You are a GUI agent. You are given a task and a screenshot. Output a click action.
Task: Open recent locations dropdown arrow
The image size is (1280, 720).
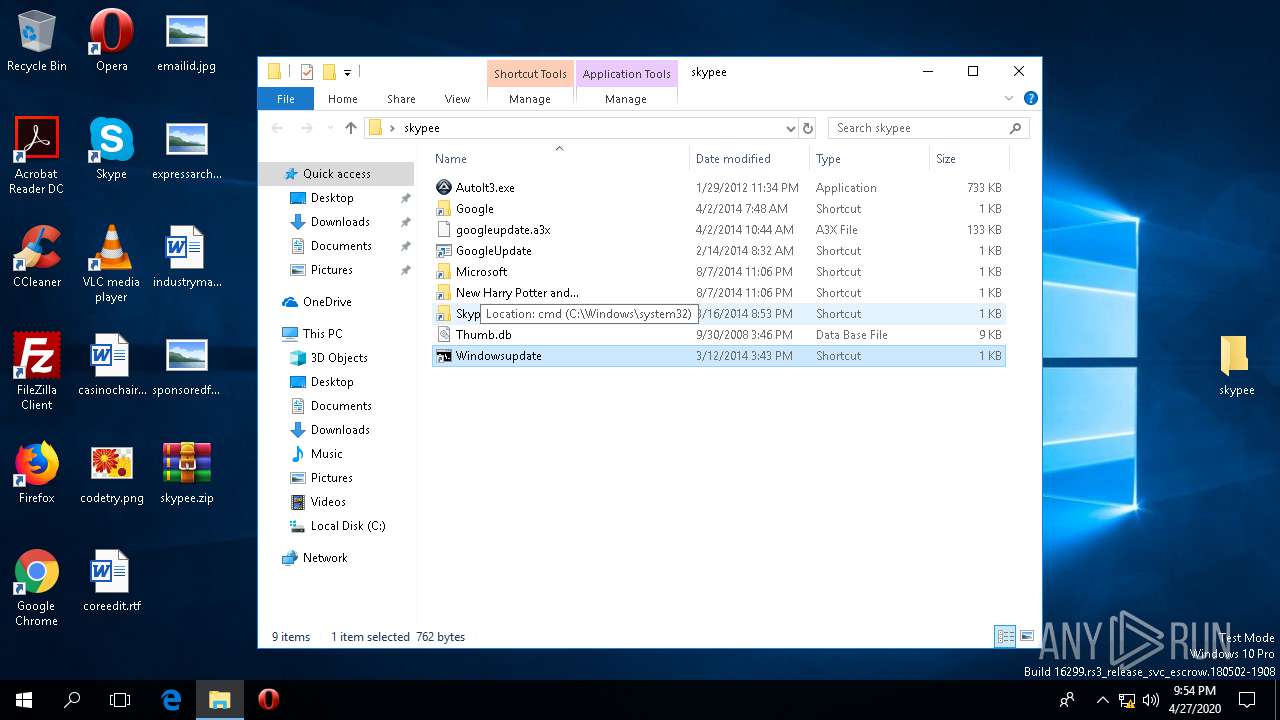[x=330, y=128]
